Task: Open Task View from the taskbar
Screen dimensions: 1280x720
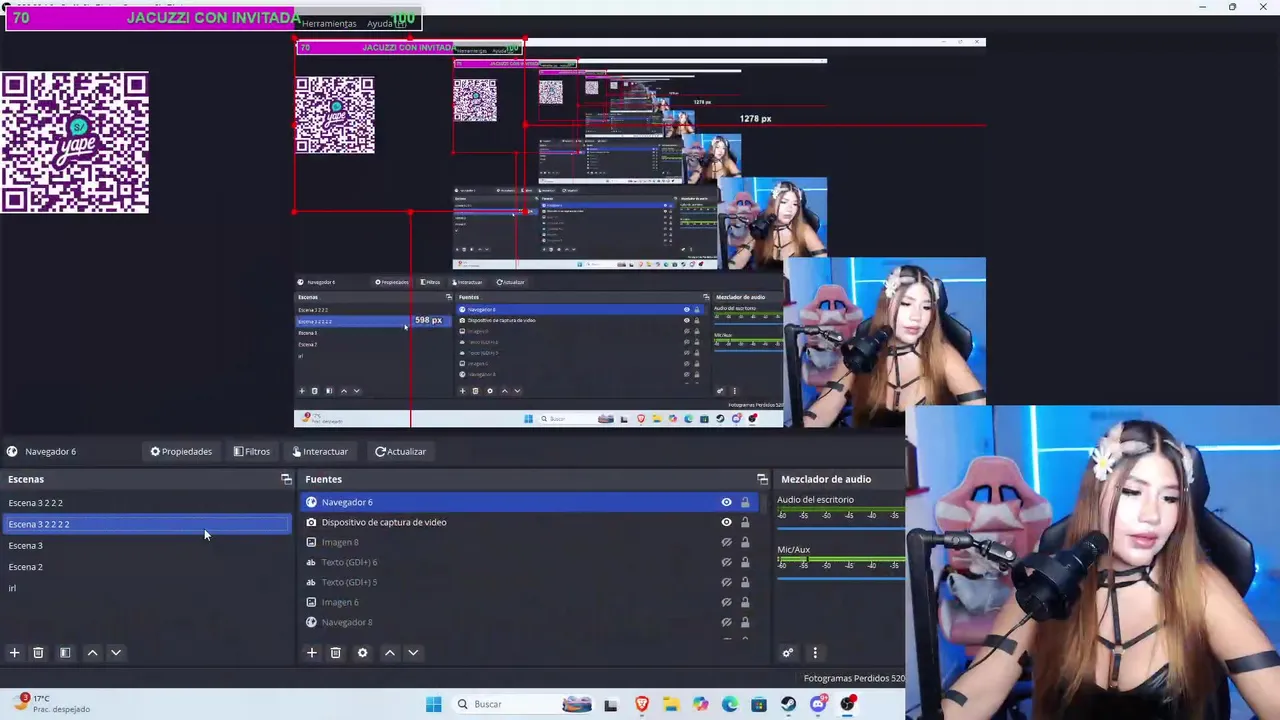Action: click(611, 705)
